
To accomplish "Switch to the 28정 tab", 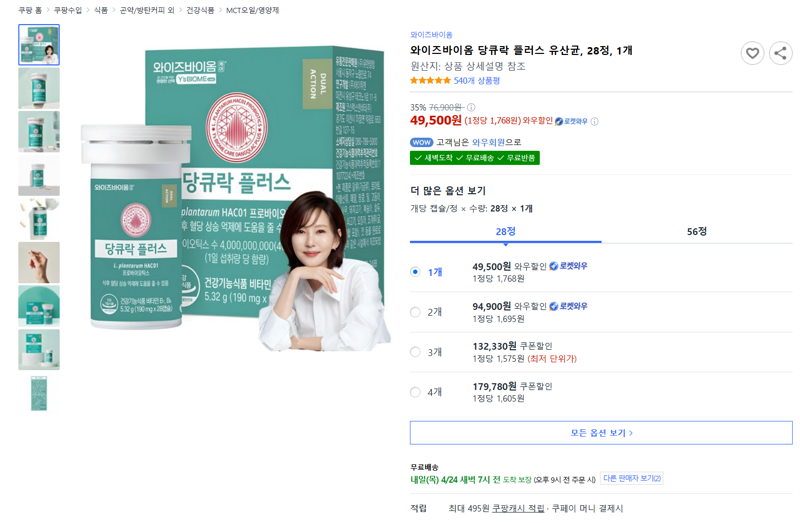I will pos(506,232).
